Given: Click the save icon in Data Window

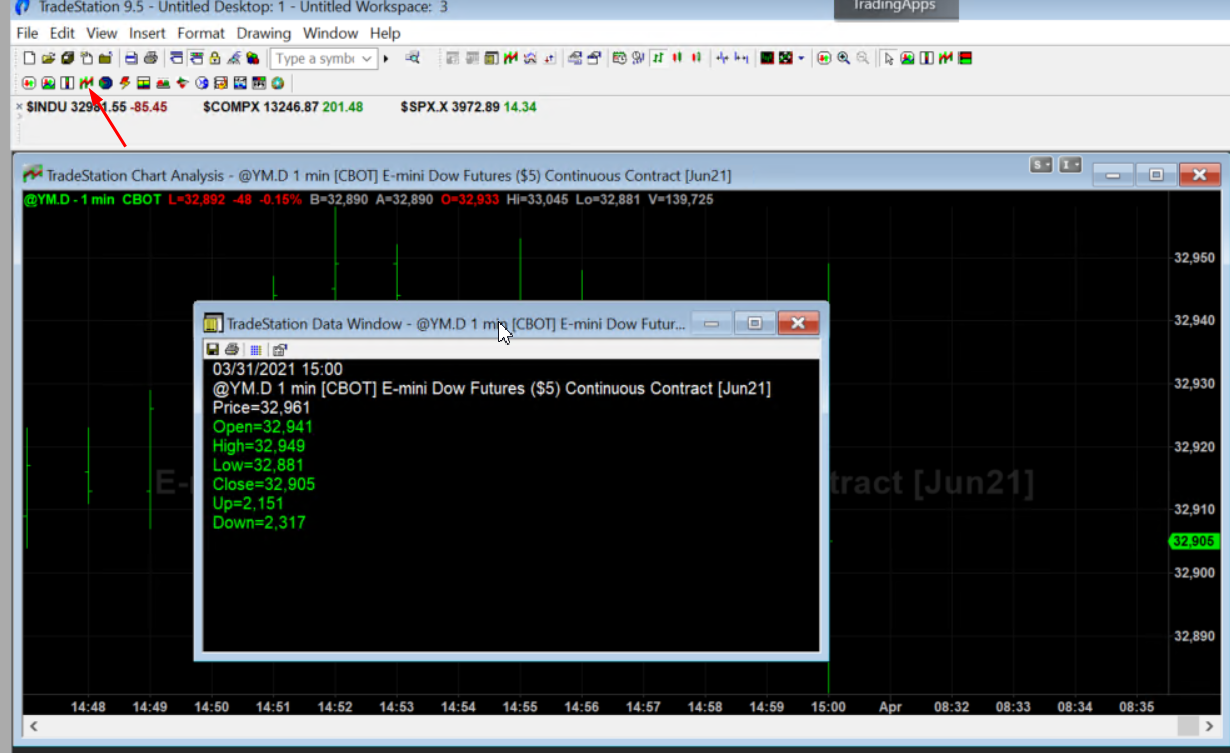Looking at the screenshot, I should [x=212, y=349].
